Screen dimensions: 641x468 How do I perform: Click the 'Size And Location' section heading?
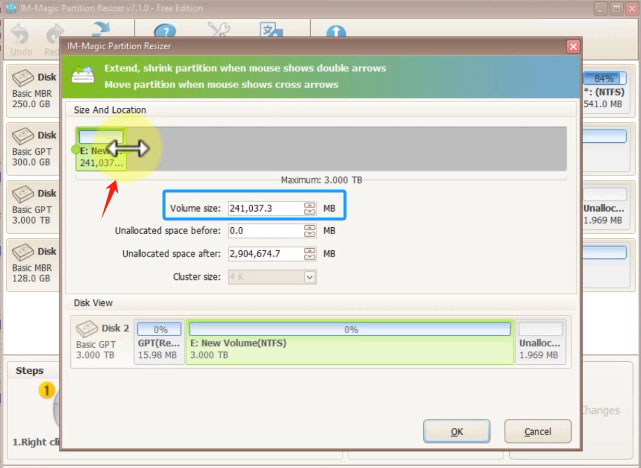click(x=110, y=110)
